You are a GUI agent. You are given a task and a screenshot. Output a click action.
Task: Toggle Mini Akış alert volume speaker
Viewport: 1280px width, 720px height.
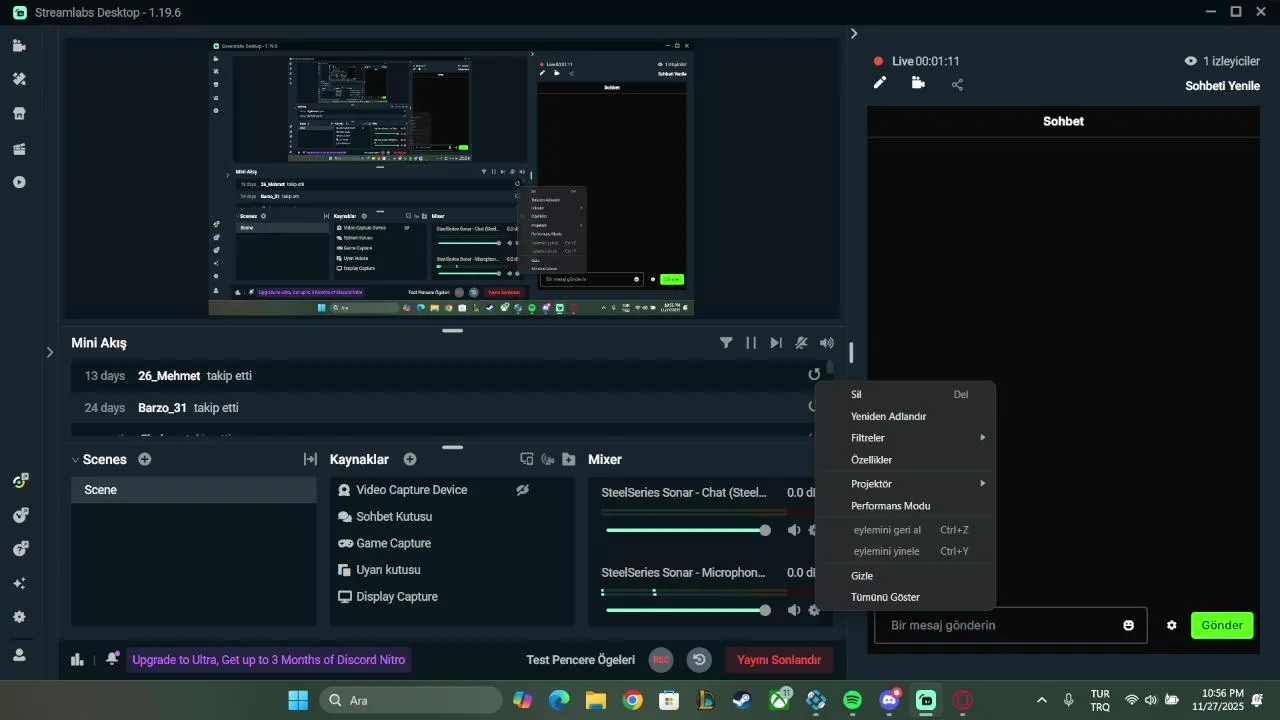[x=827, y=343]
